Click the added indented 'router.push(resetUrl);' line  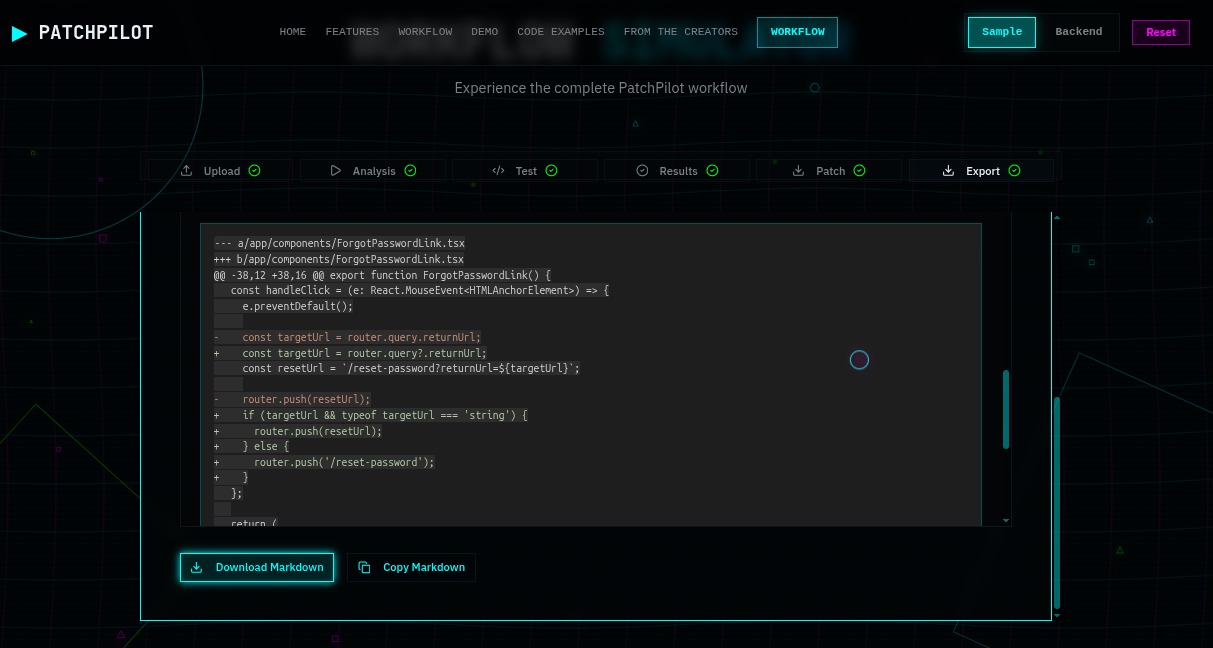(298, 431)
